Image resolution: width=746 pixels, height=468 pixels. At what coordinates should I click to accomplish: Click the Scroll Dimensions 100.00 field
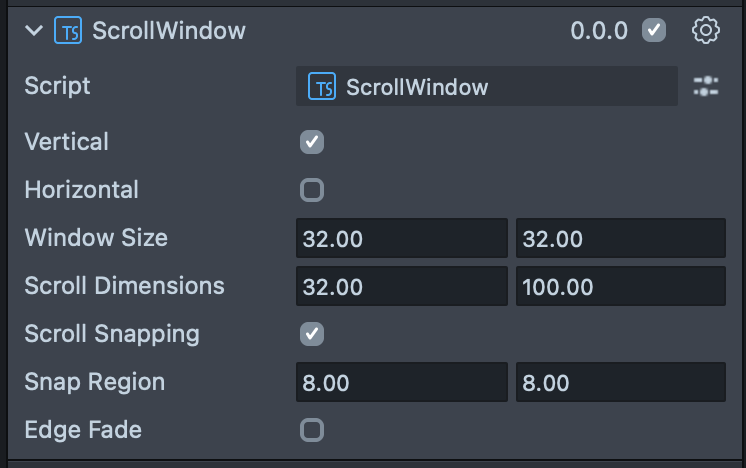pyautogui.click(x=620, y=287)
